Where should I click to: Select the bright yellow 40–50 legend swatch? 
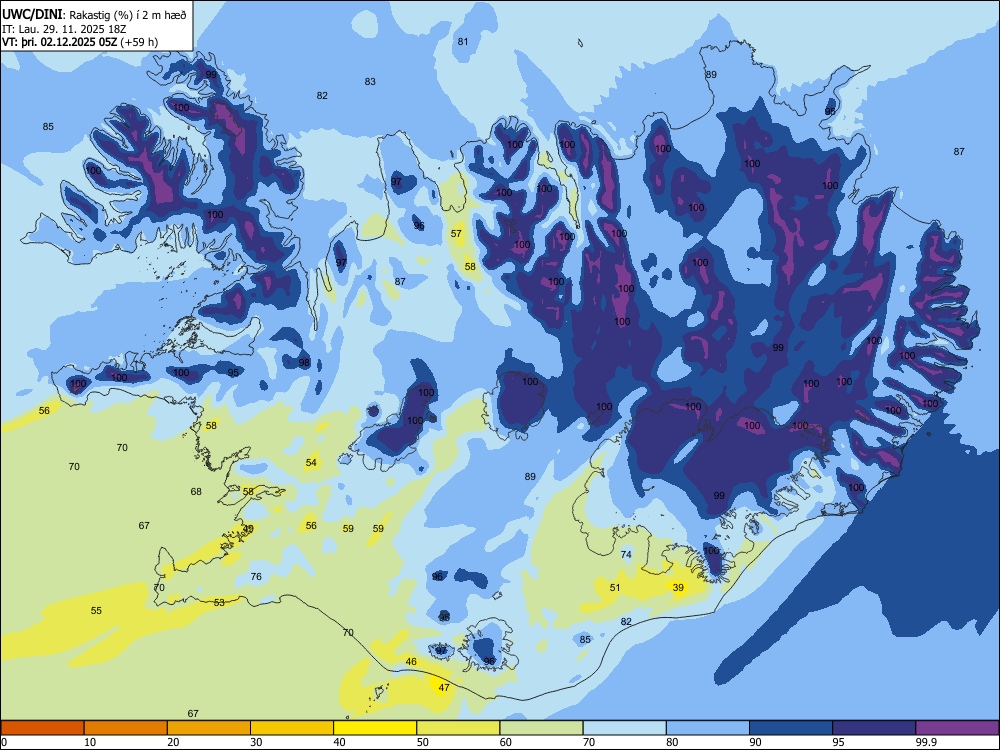click(375, 728)
